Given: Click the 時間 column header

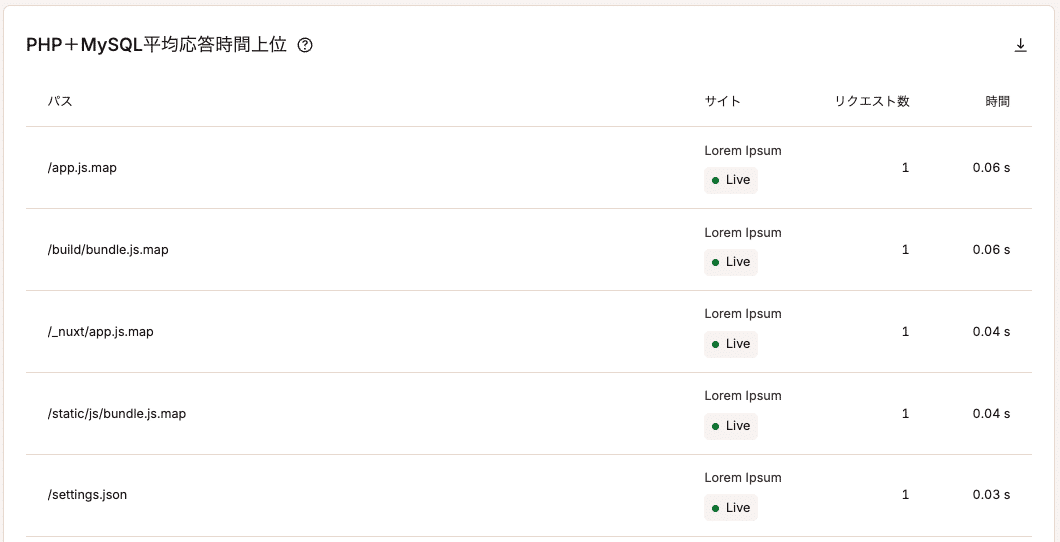Looking at the screenshot, I should (x=997, y=101).
